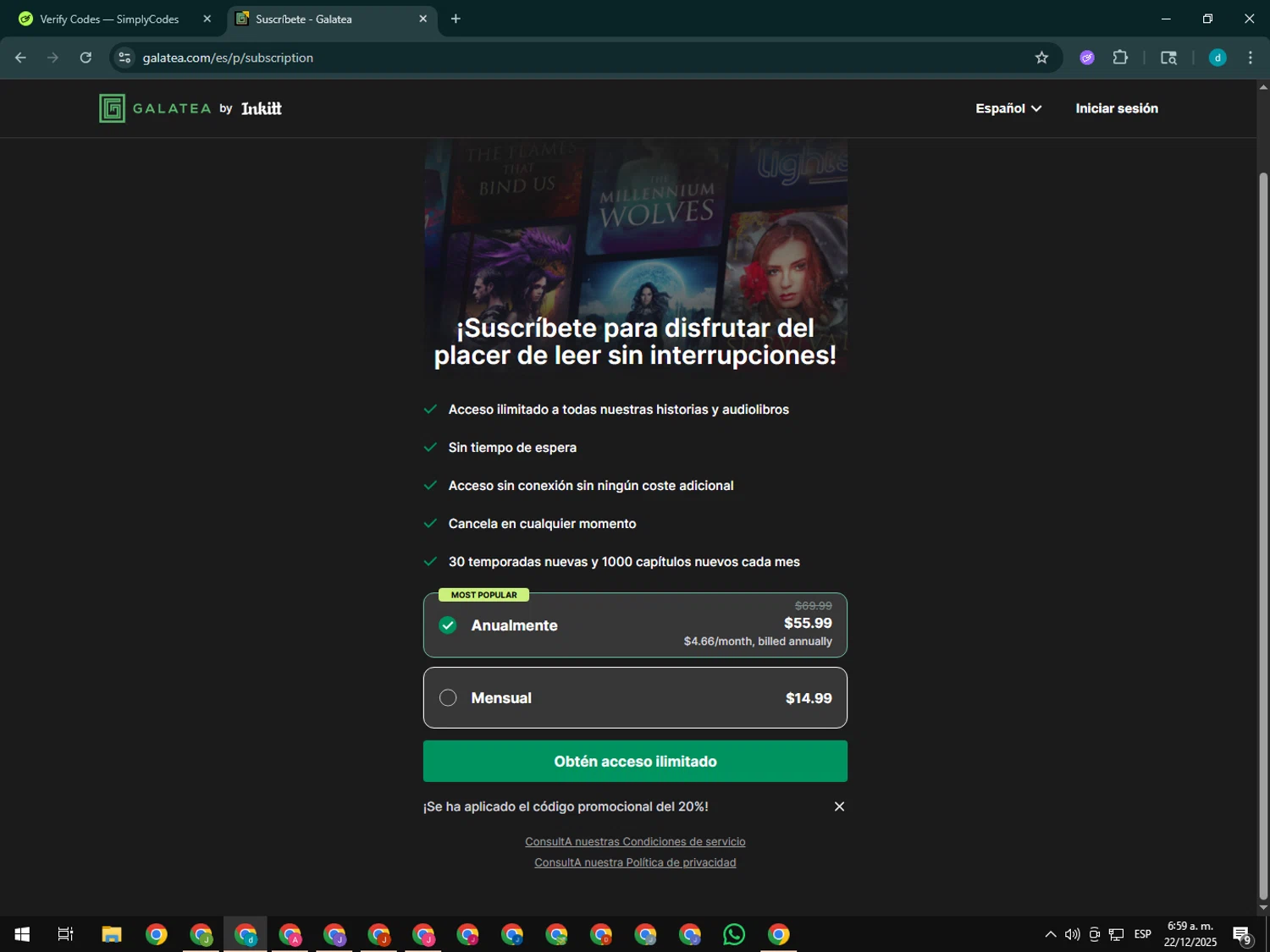Screen dimensions: 1270x952
Task: Click the Galatea logo icon
Action: 112,108
